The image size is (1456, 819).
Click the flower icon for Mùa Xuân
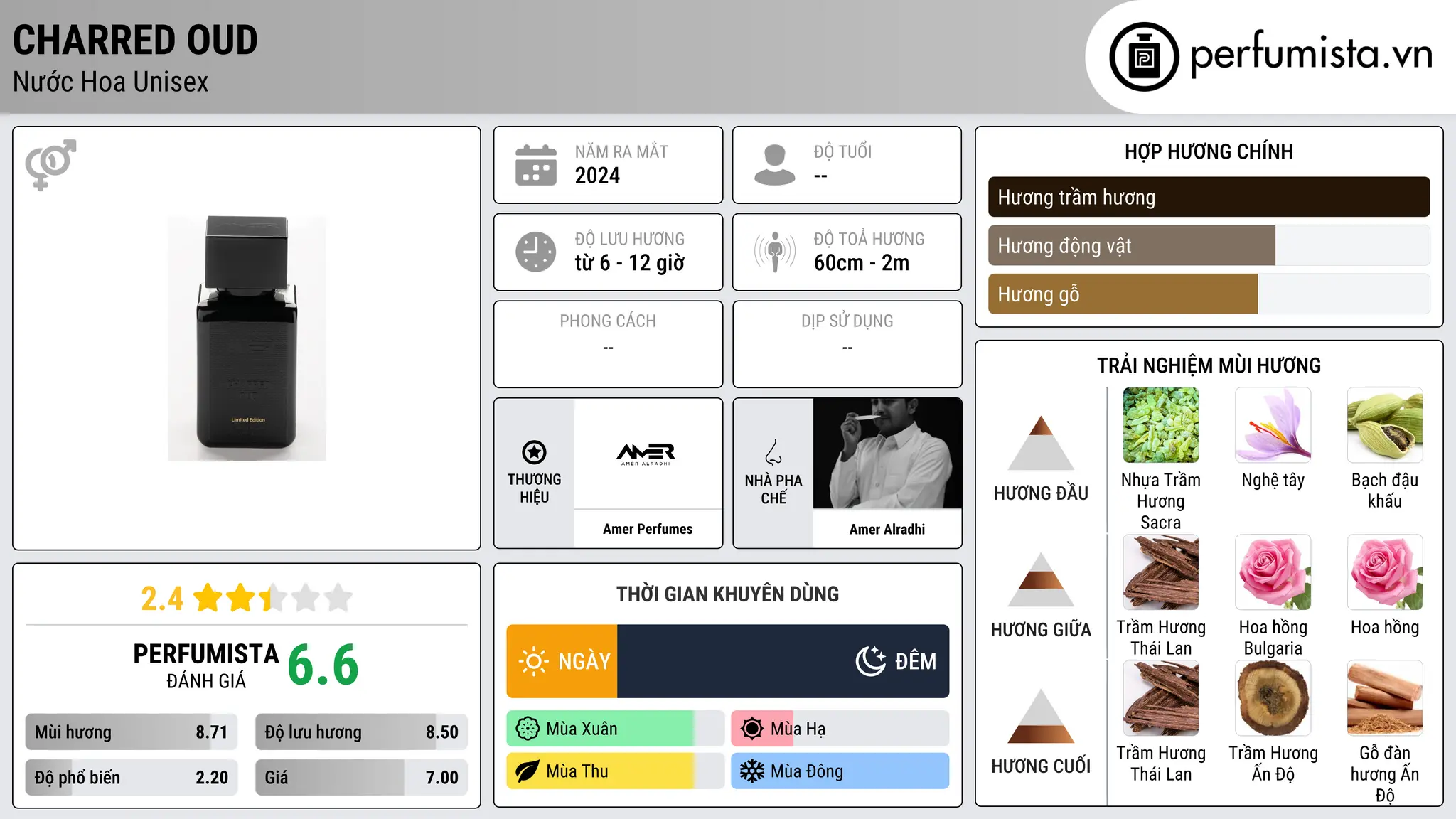(x=528, y=729)
